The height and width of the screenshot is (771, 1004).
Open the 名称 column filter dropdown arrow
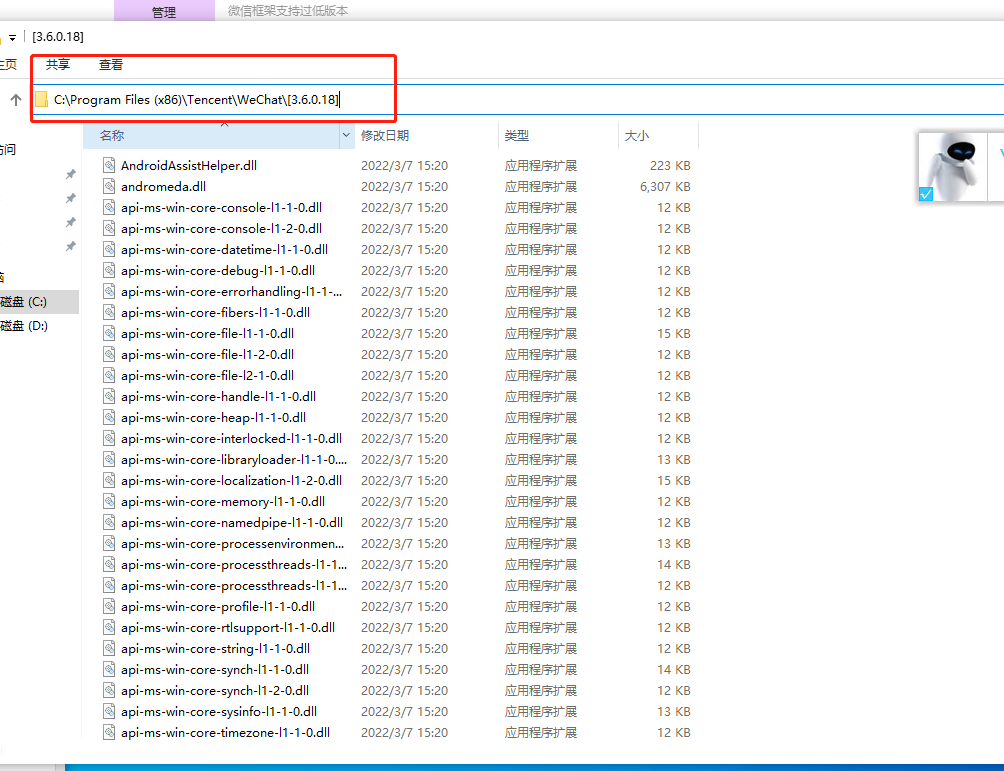coord(347,135)
